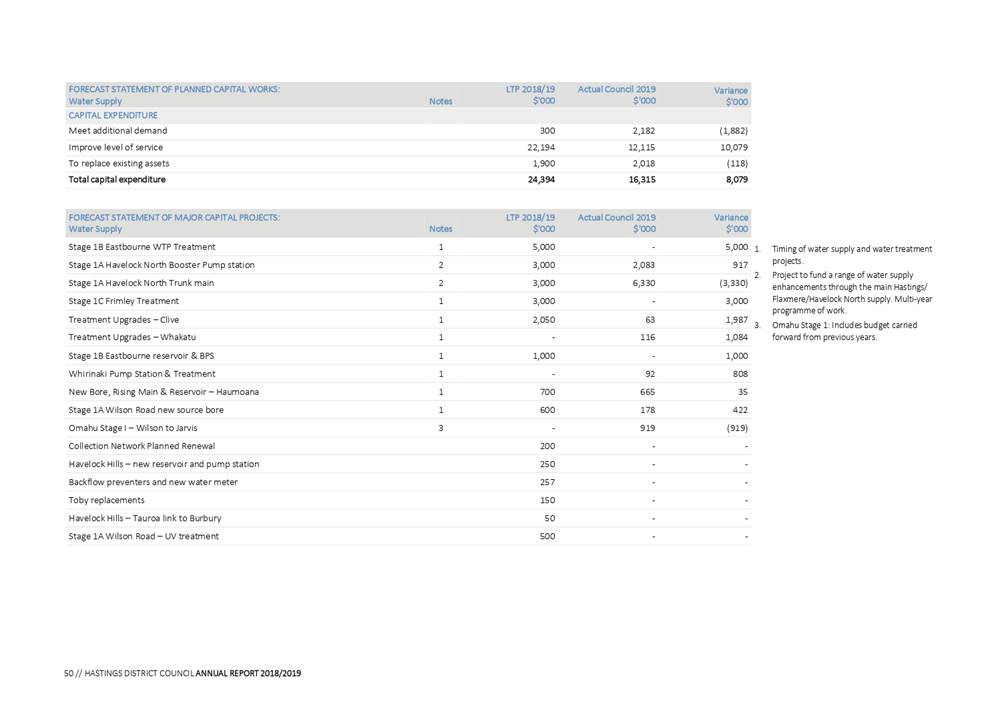Select 'New Bore, Rising Main & Reservoir – Haumoana'
The height and width of the screenshot is (711, 996).
click(163, 392)
